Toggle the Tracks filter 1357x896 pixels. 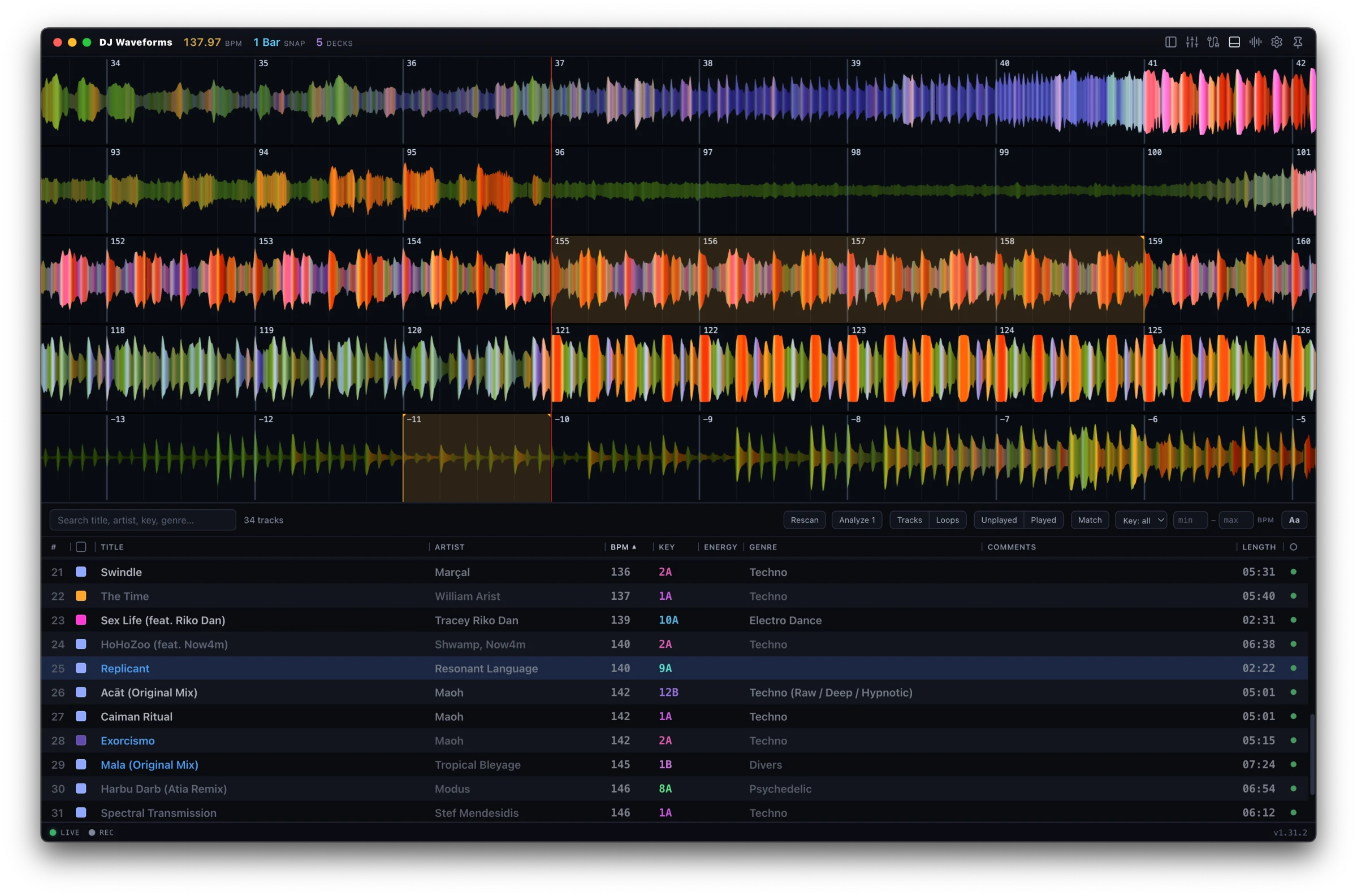909,520
